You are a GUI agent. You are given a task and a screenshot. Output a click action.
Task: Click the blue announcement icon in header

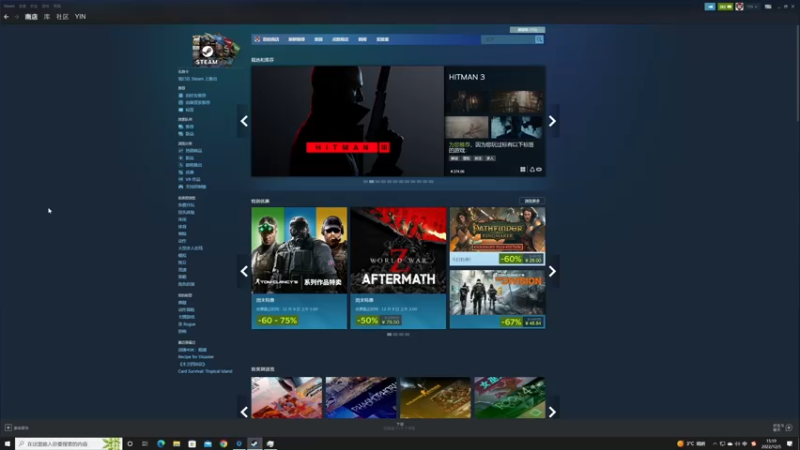pos(710,7)
